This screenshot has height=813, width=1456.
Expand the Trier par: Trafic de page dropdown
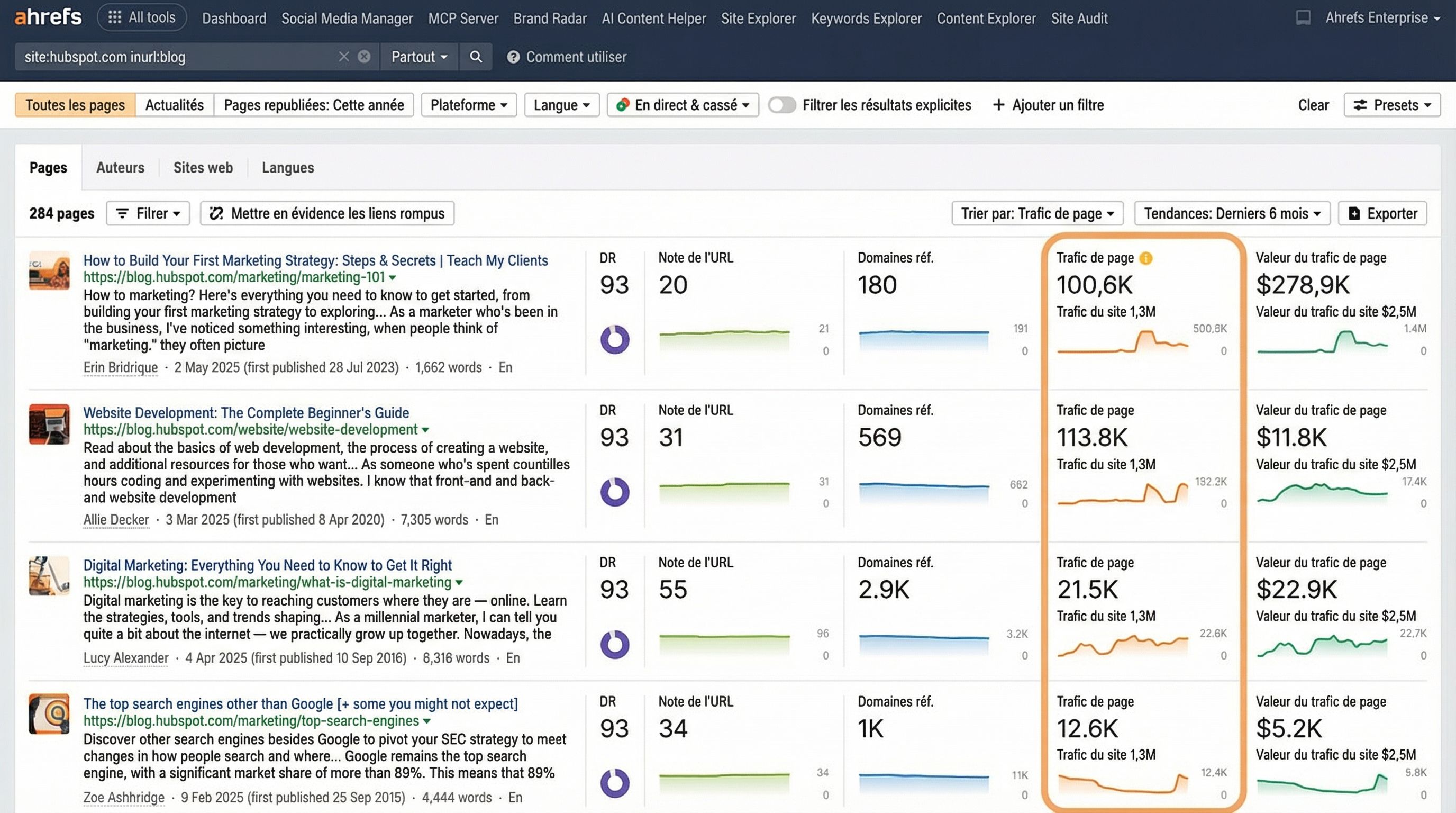pos(1036,213)
